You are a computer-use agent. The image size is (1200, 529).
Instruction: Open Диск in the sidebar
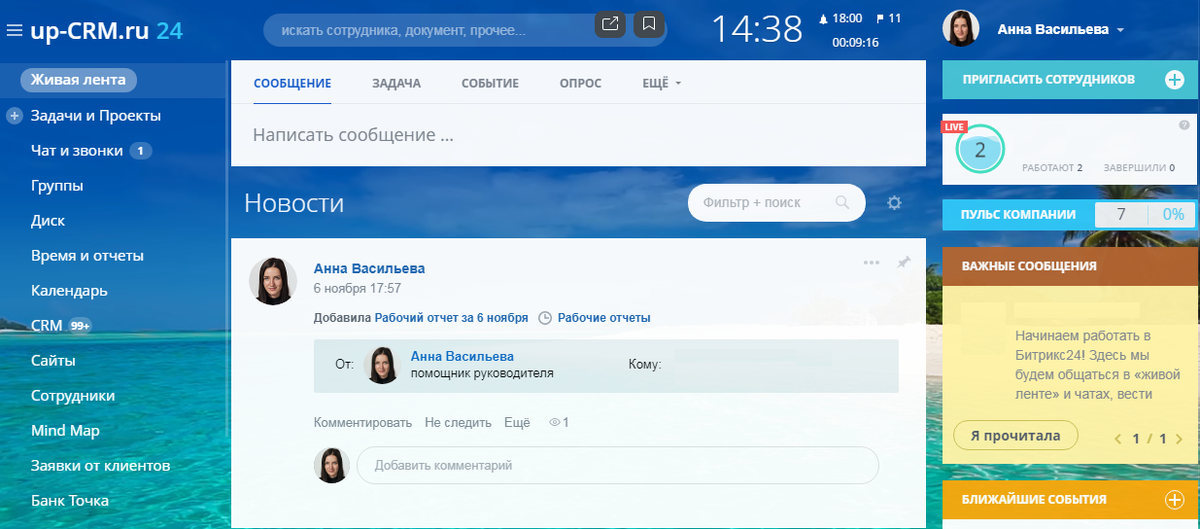pos(48,221)
